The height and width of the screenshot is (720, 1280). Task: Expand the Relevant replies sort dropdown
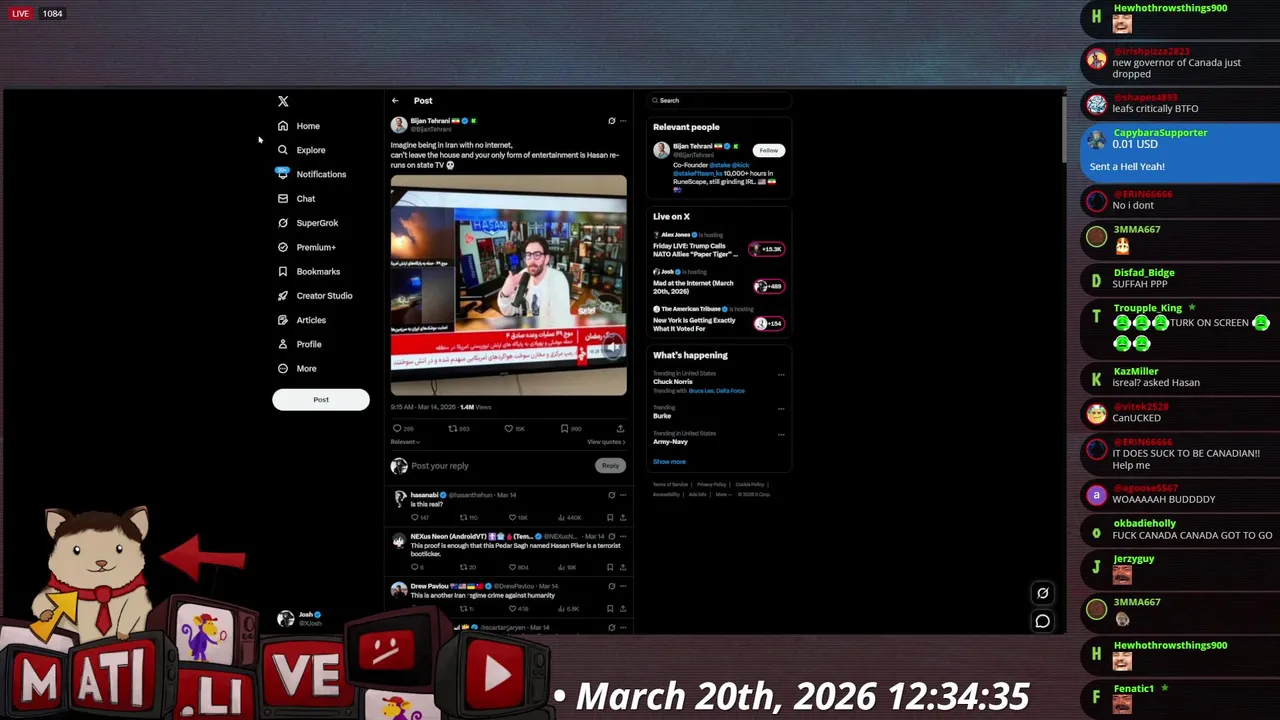[x=405, y=442]
